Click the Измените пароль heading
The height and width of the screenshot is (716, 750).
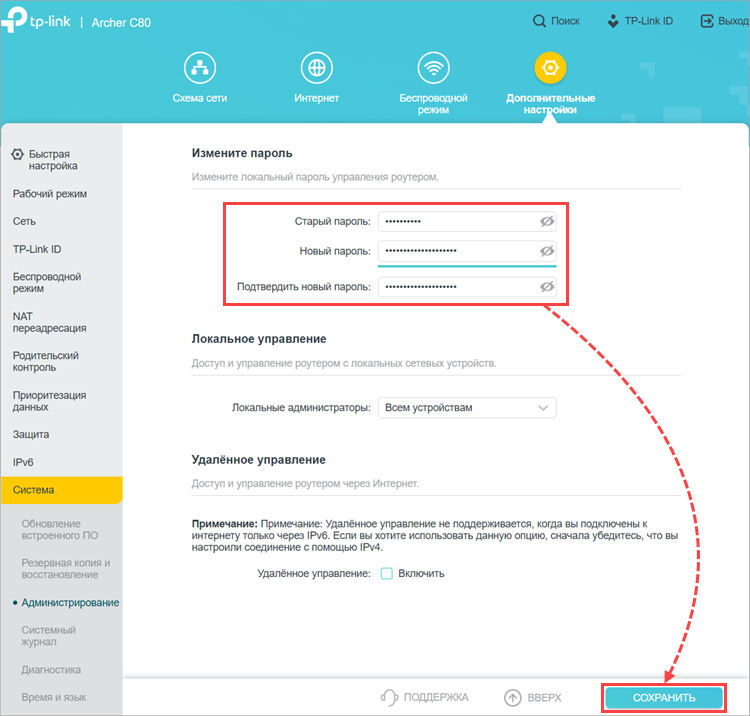click(x=242, y=153)
